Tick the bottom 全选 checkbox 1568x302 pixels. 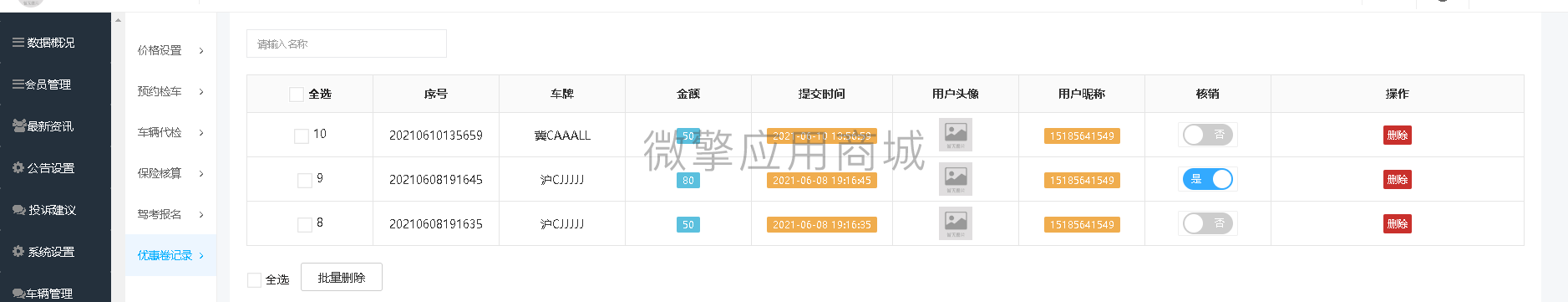[255, 279]
